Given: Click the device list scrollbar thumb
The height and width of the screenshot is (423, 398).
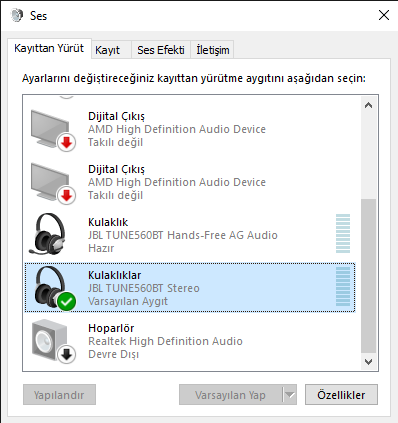Looking at the screenshot, I should [368, 276].
